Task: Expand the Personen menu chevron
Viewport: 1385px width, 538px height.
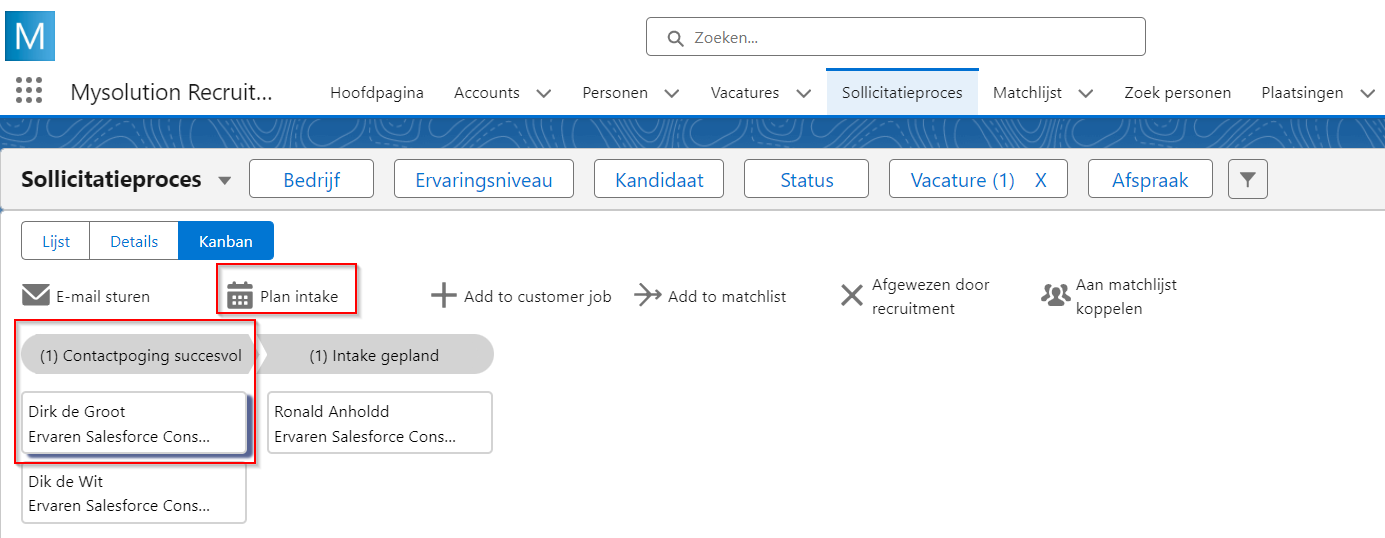Action: point(672,93)
